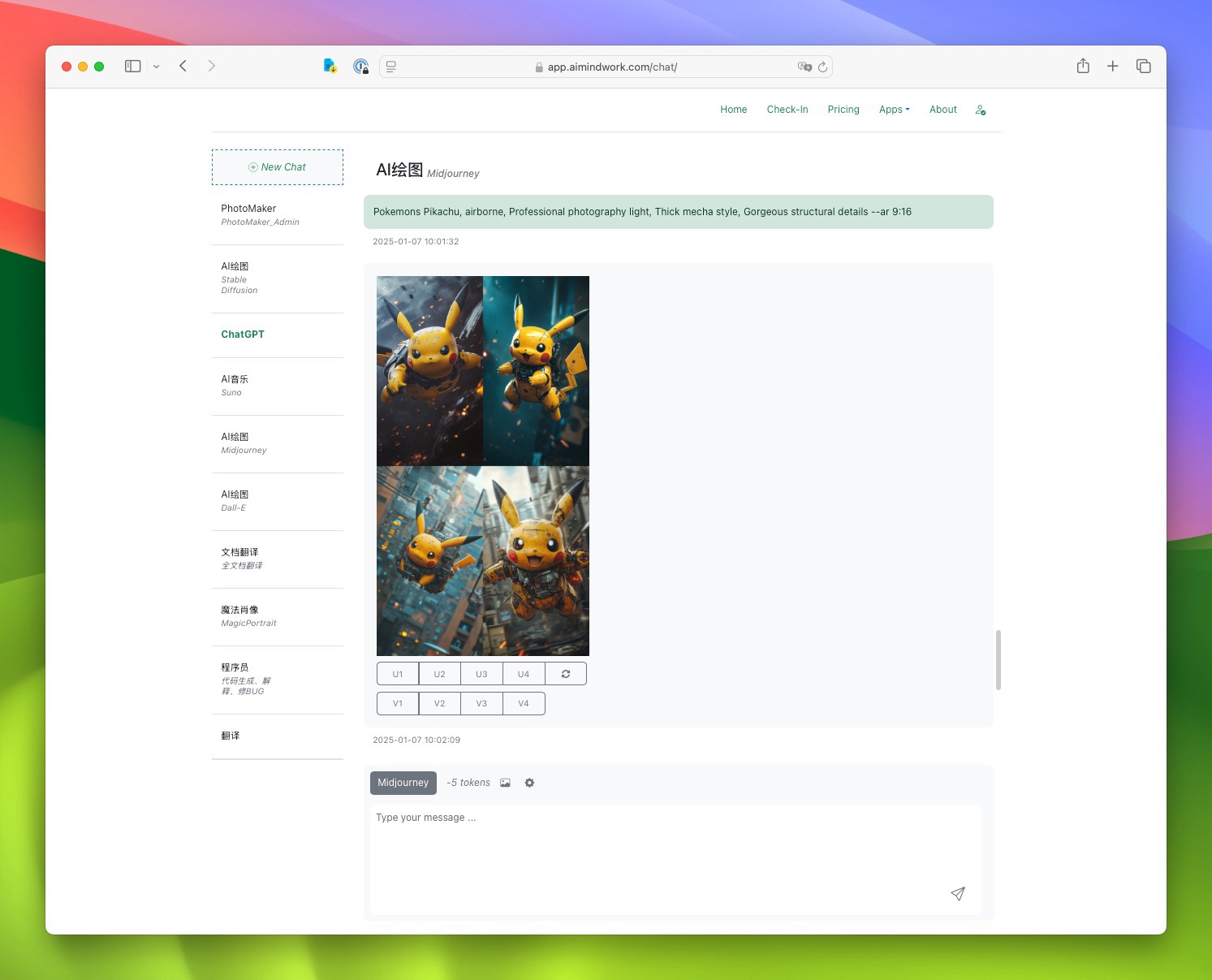This screenshot has width=1212, height=980.
Task: Focus the Type your message field
Action: [675, 859]
